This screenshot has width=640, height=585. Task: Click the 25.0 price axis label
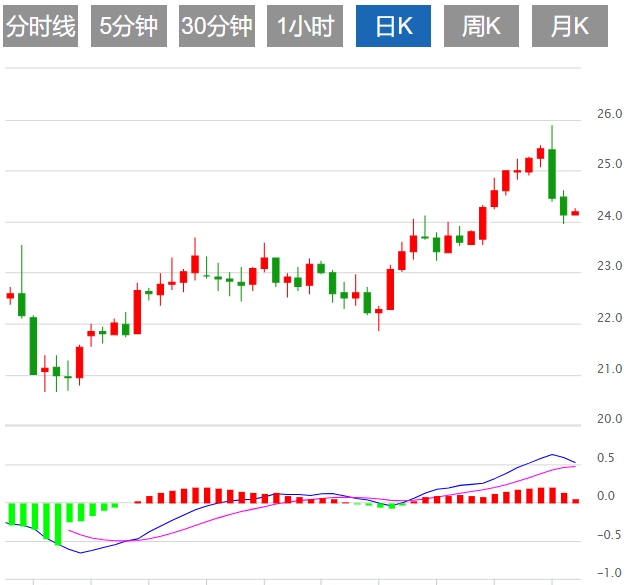(x=609, y=164)
